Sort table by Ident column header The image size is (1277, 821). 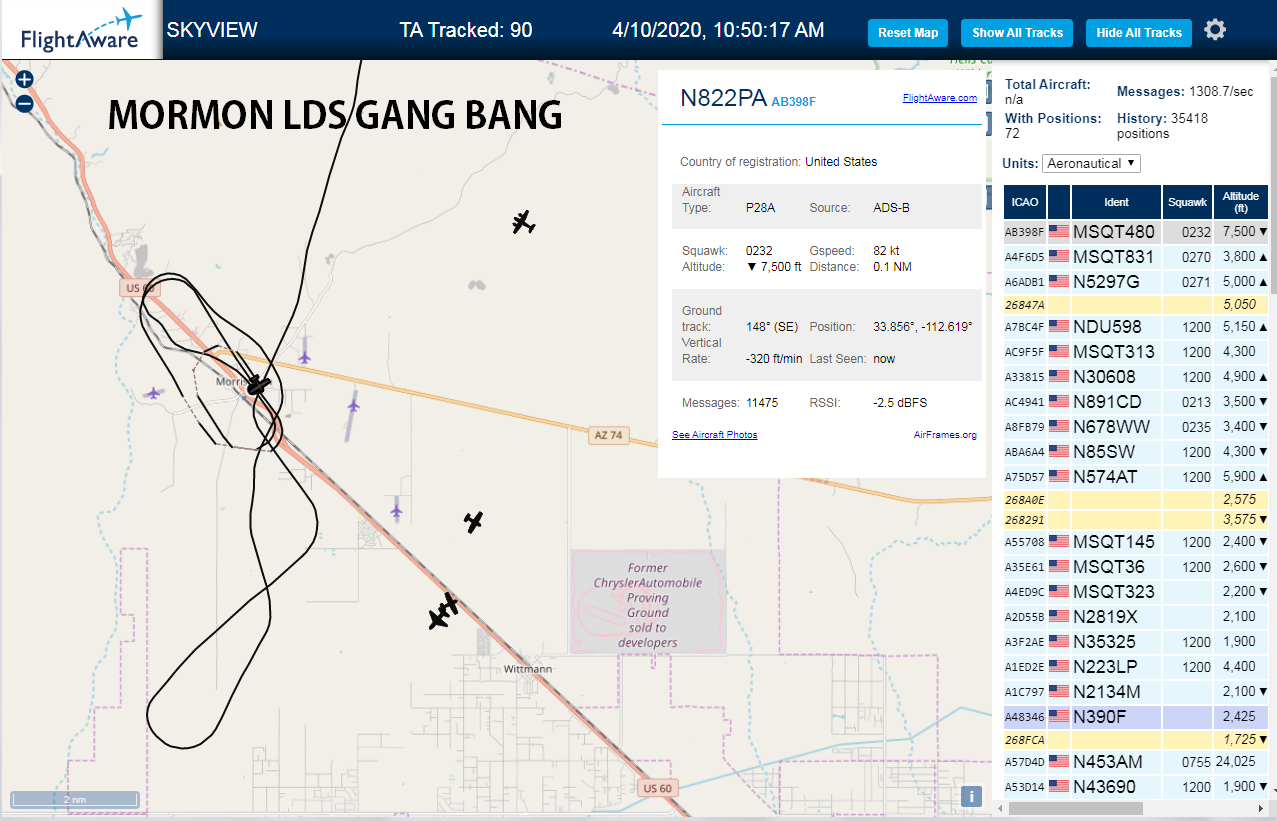(x=1116, y=202)
